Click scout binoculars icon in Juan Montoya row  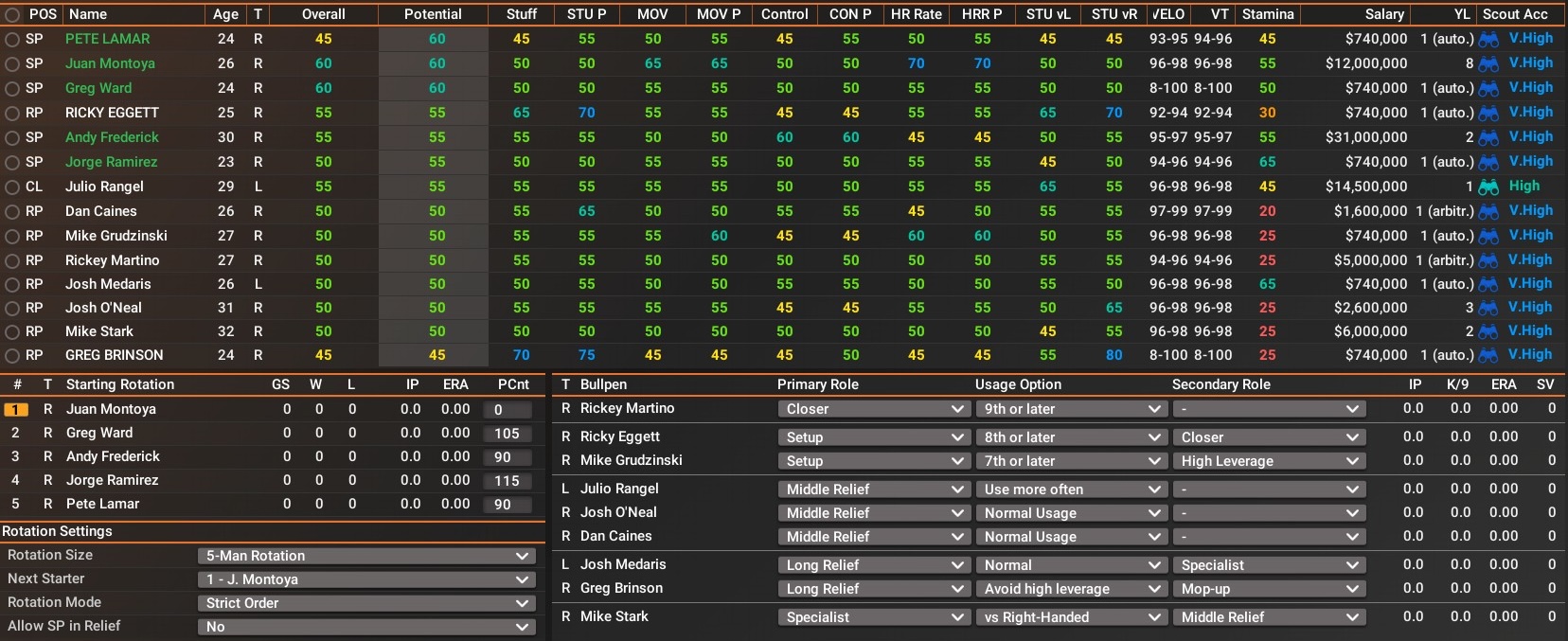(1488, 64)
